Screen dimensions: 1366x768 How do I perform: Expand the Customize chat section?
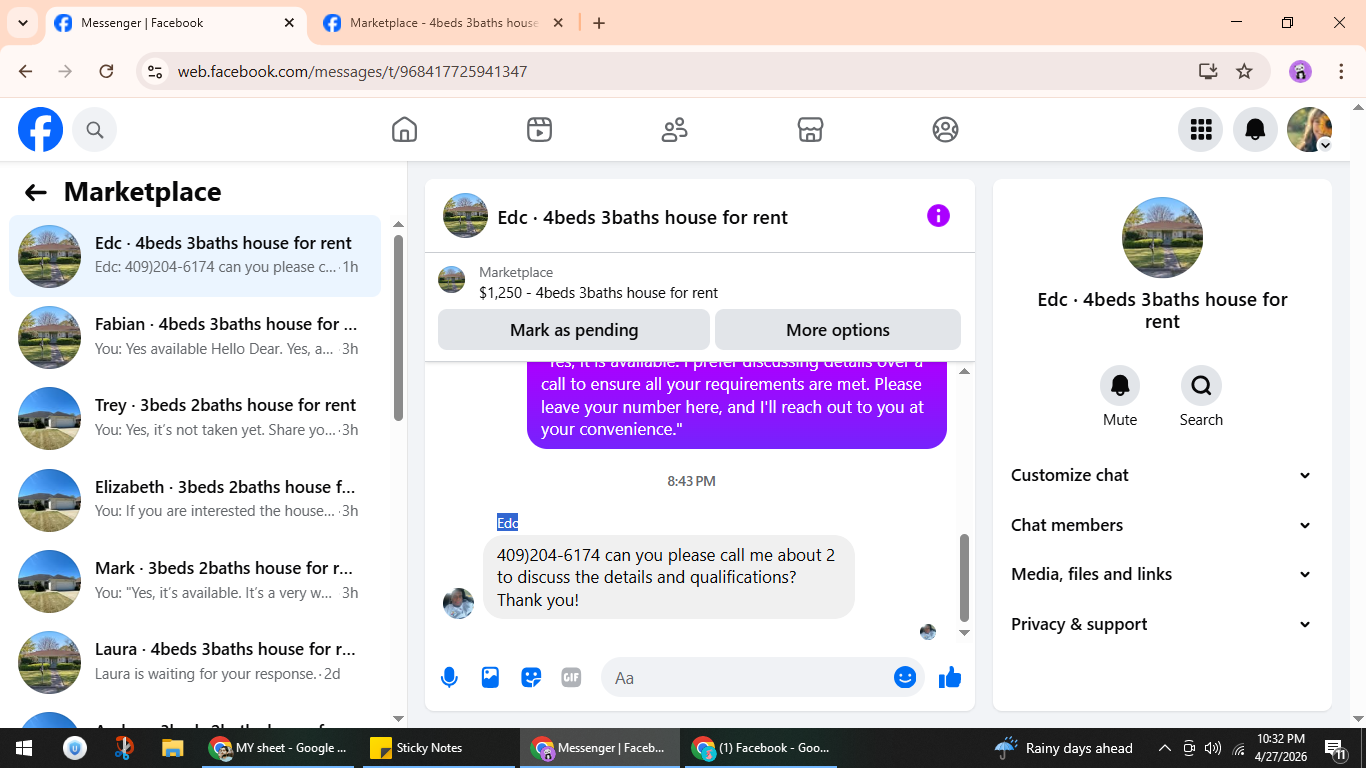tap(1161, 475)
